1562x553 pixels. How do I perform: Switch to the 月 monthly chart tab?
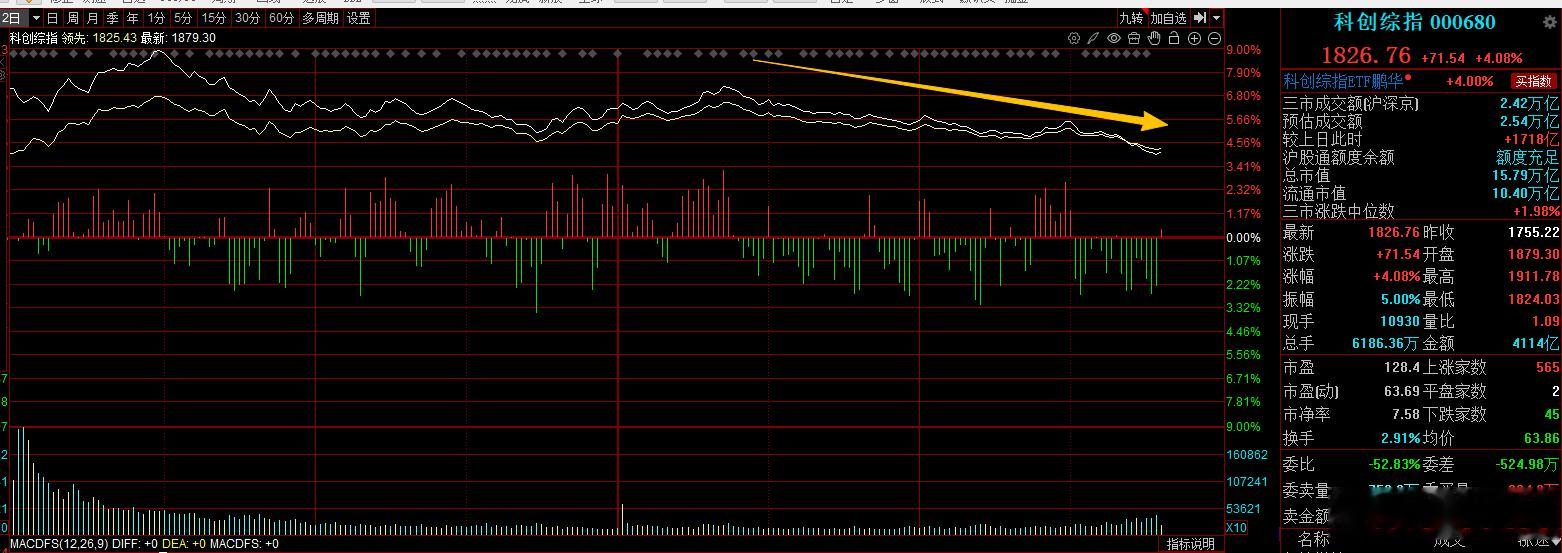click(x=92, y=18)
